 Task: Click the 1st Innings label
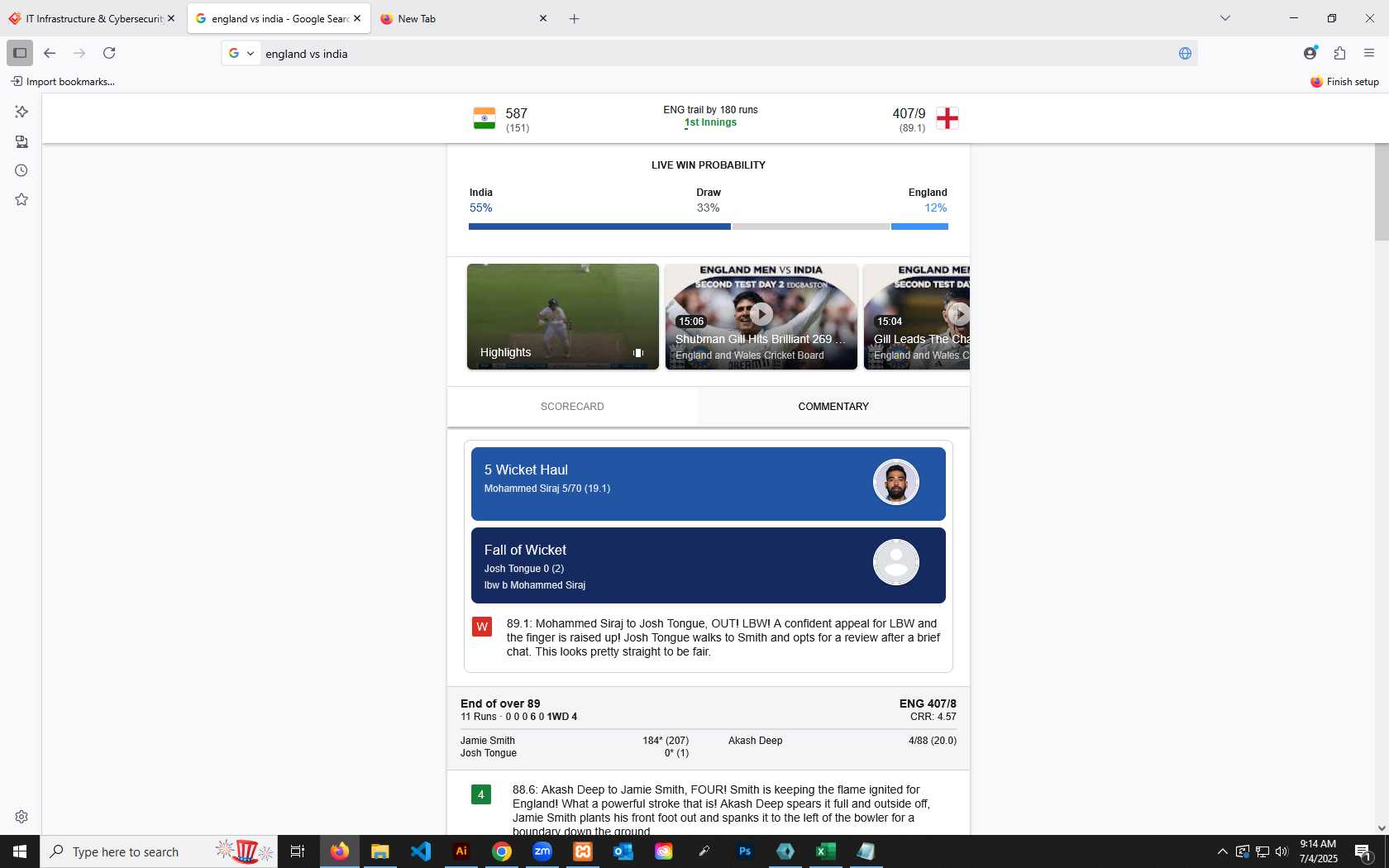coord(710,122)
